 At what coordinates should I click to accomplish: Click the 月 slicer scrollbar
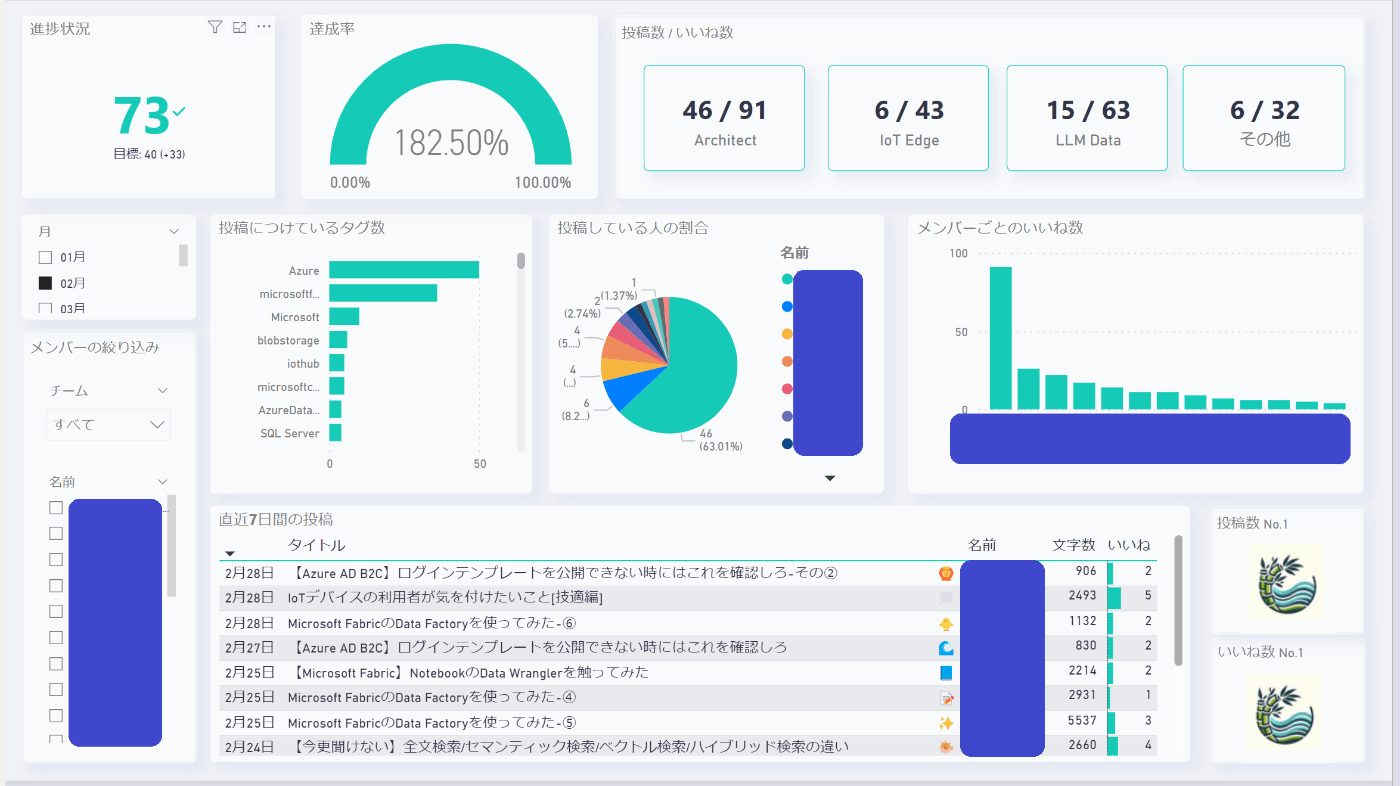click(183, 255)
